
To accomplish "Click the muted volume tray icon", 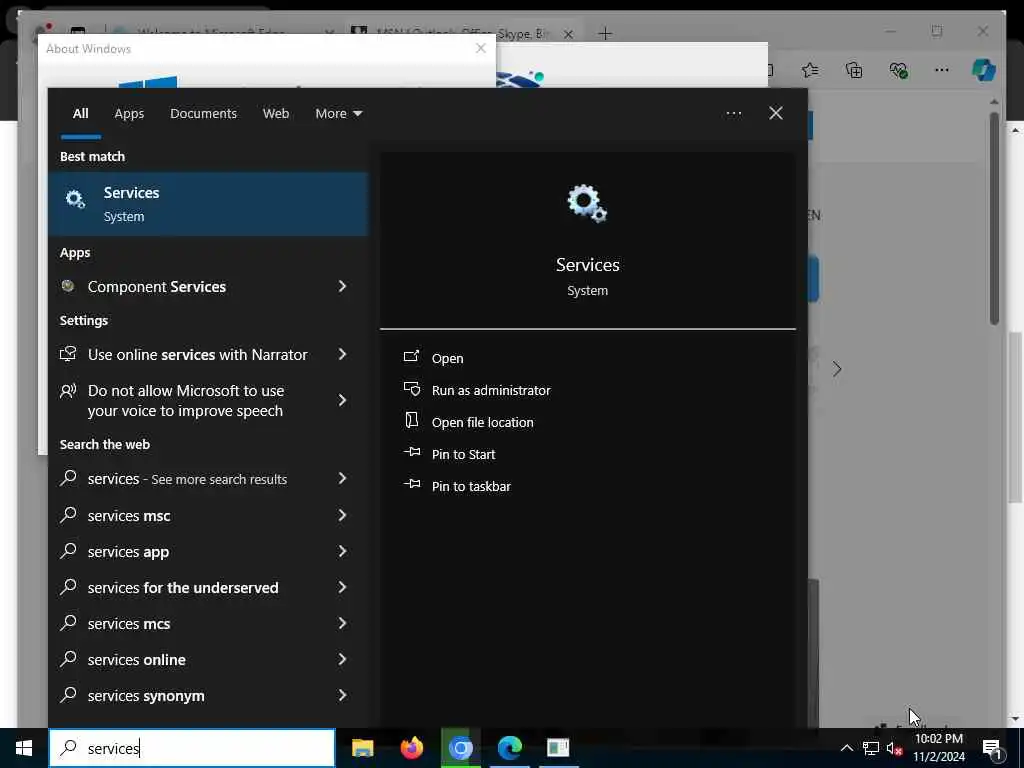I will tap(895, 748).
